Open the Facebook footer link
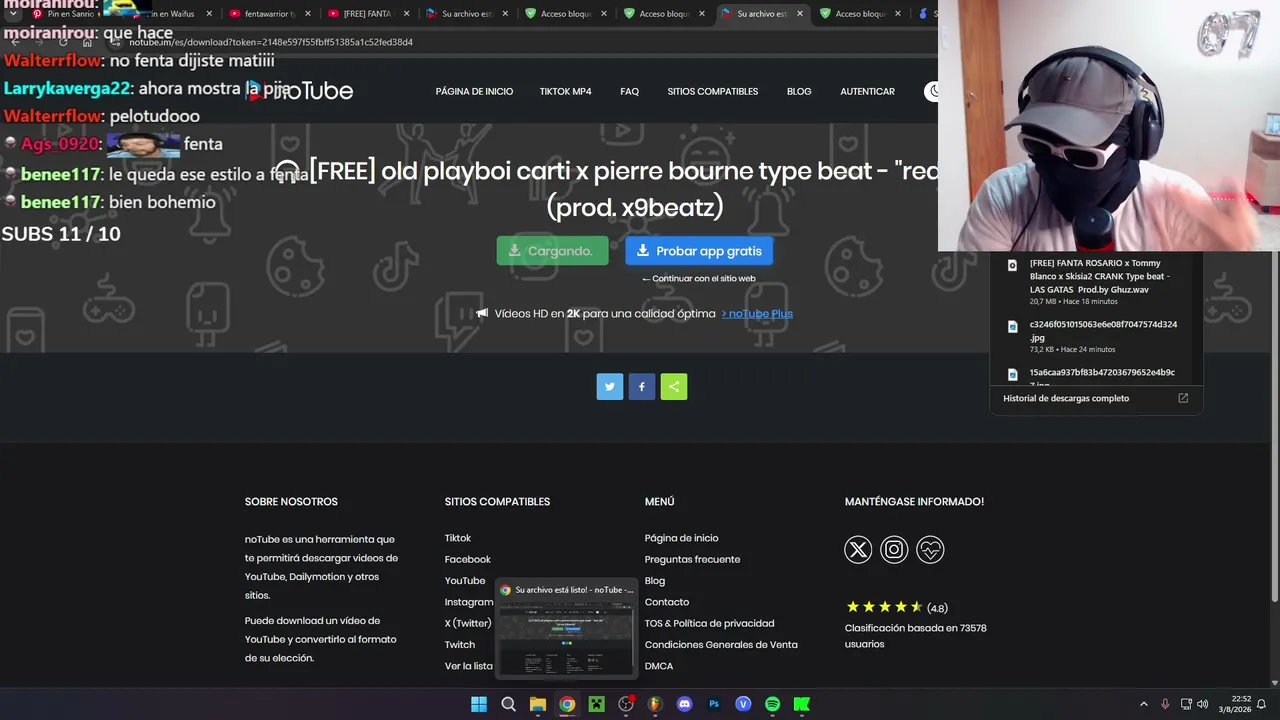 468,559
